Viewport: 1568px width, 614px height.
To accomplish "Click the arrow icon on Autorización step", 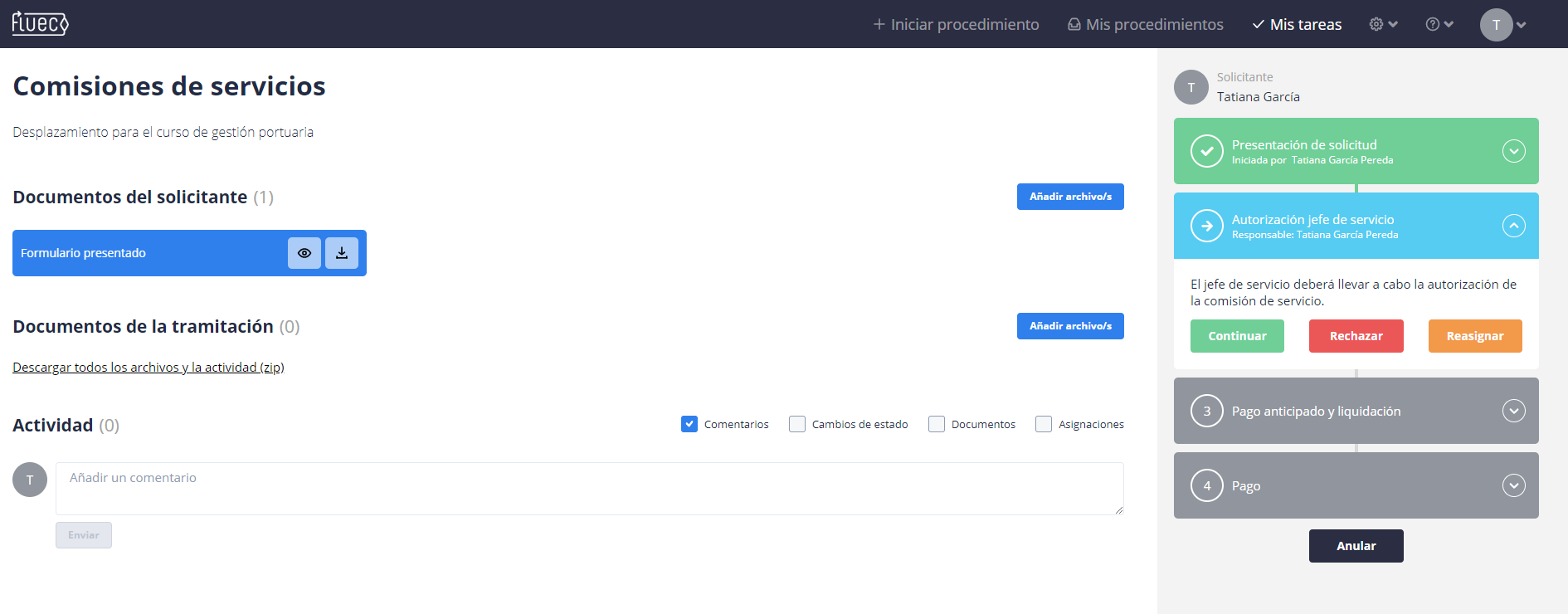I will (x=1206, y=226).
